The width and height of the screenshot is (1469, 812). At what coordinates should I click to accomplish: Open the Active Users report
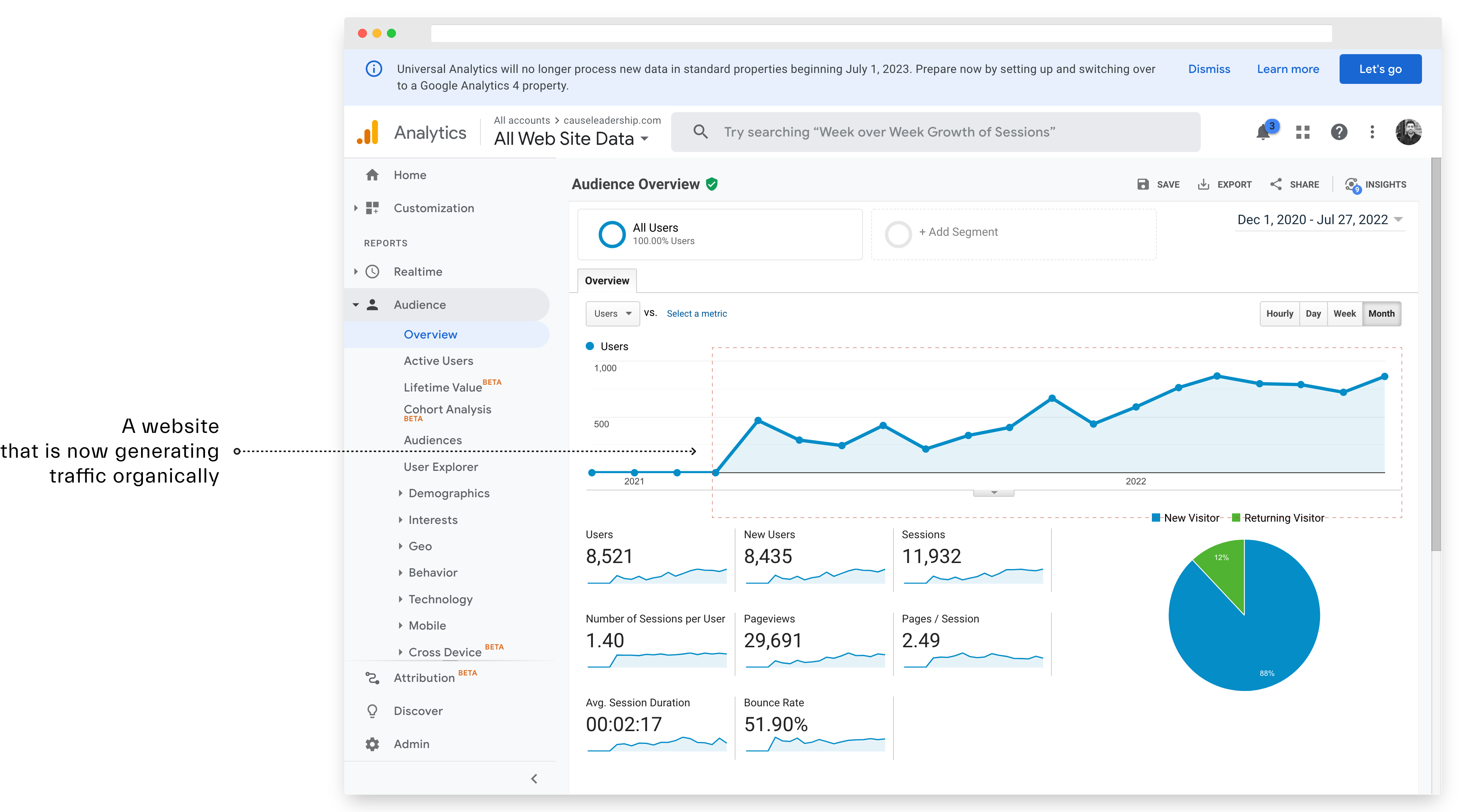tap(438, 361)
